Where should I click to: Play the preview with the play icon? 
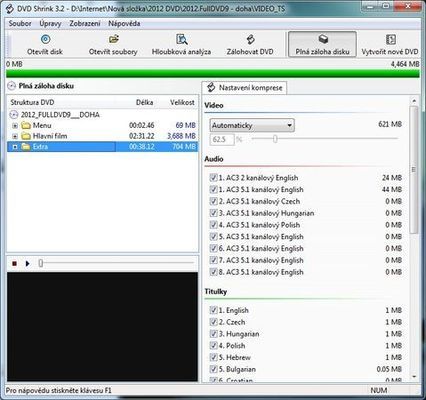(27, 264)
